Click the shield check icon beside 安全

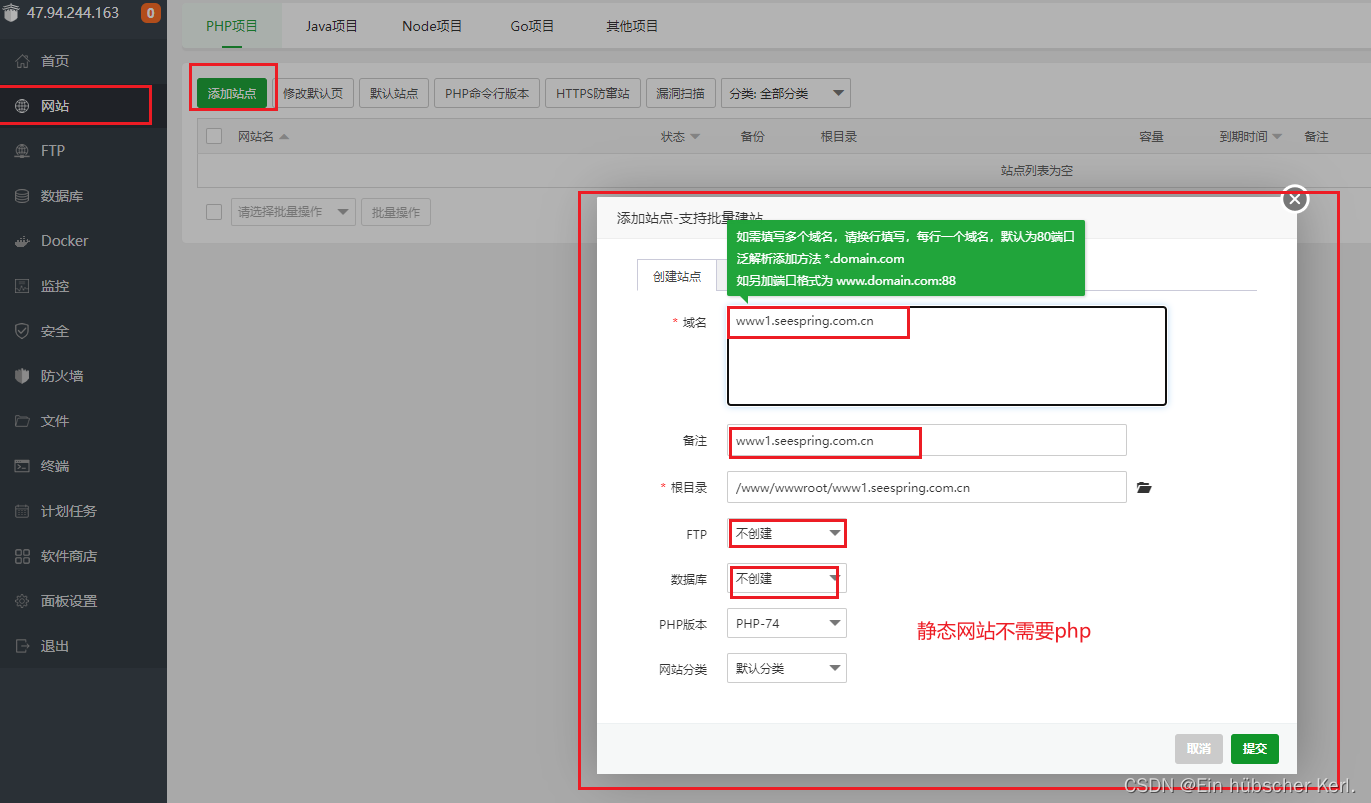coord(22,331)
